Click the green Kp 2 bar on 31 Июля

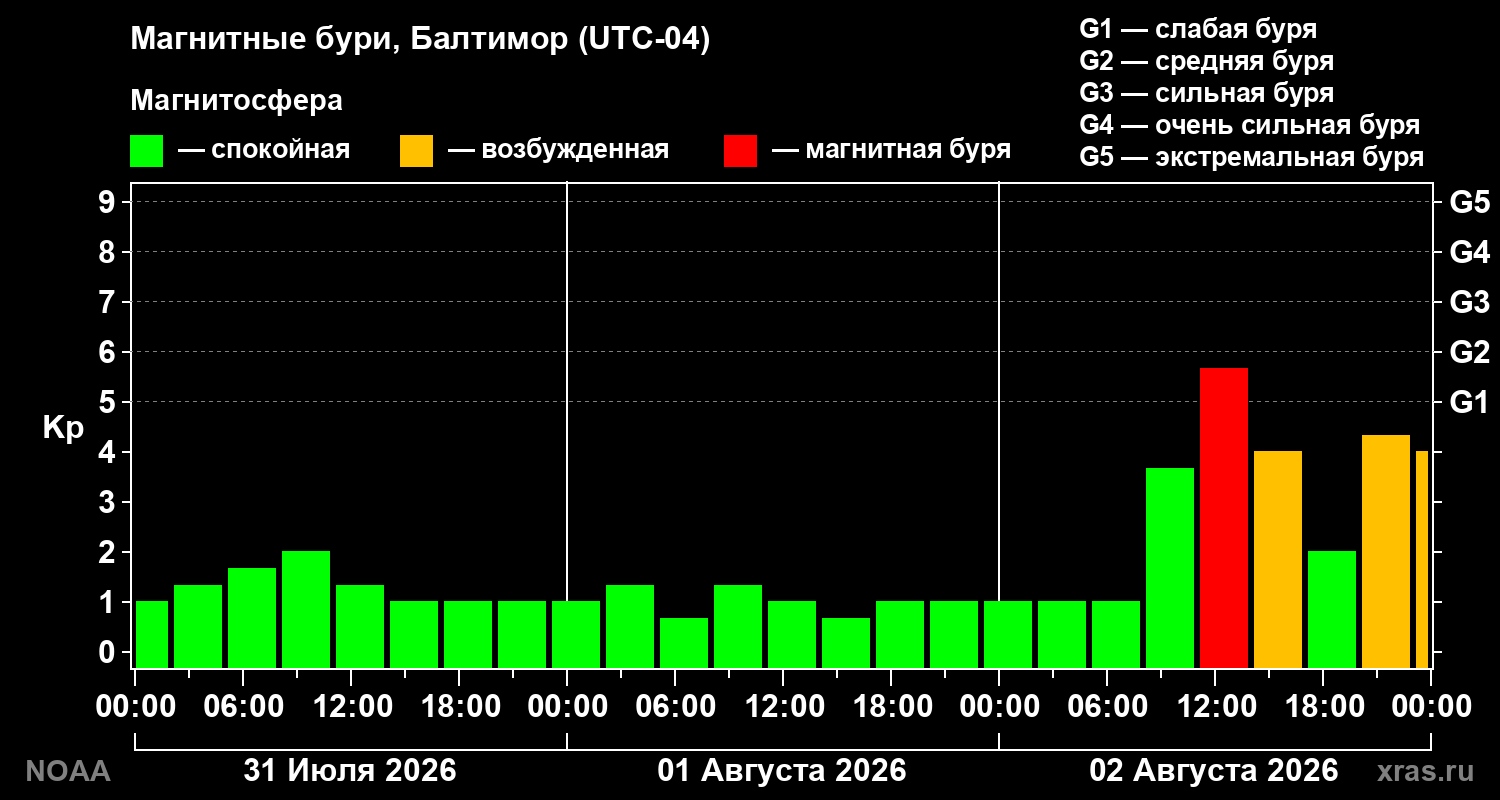(306, 609)
